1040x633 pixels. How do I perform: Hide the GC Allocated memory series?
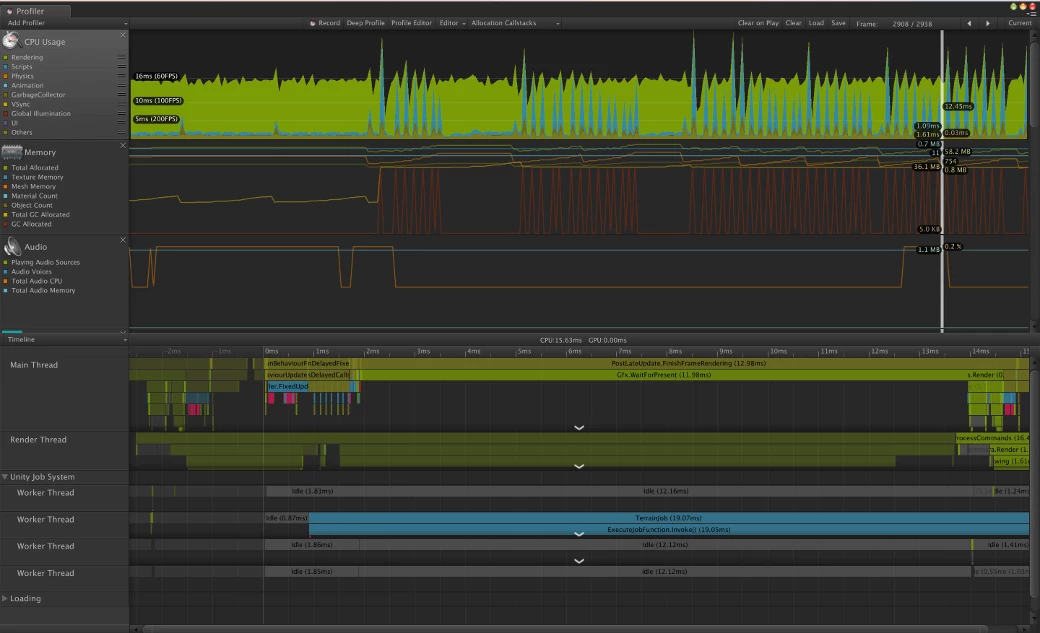pos(5,224)
